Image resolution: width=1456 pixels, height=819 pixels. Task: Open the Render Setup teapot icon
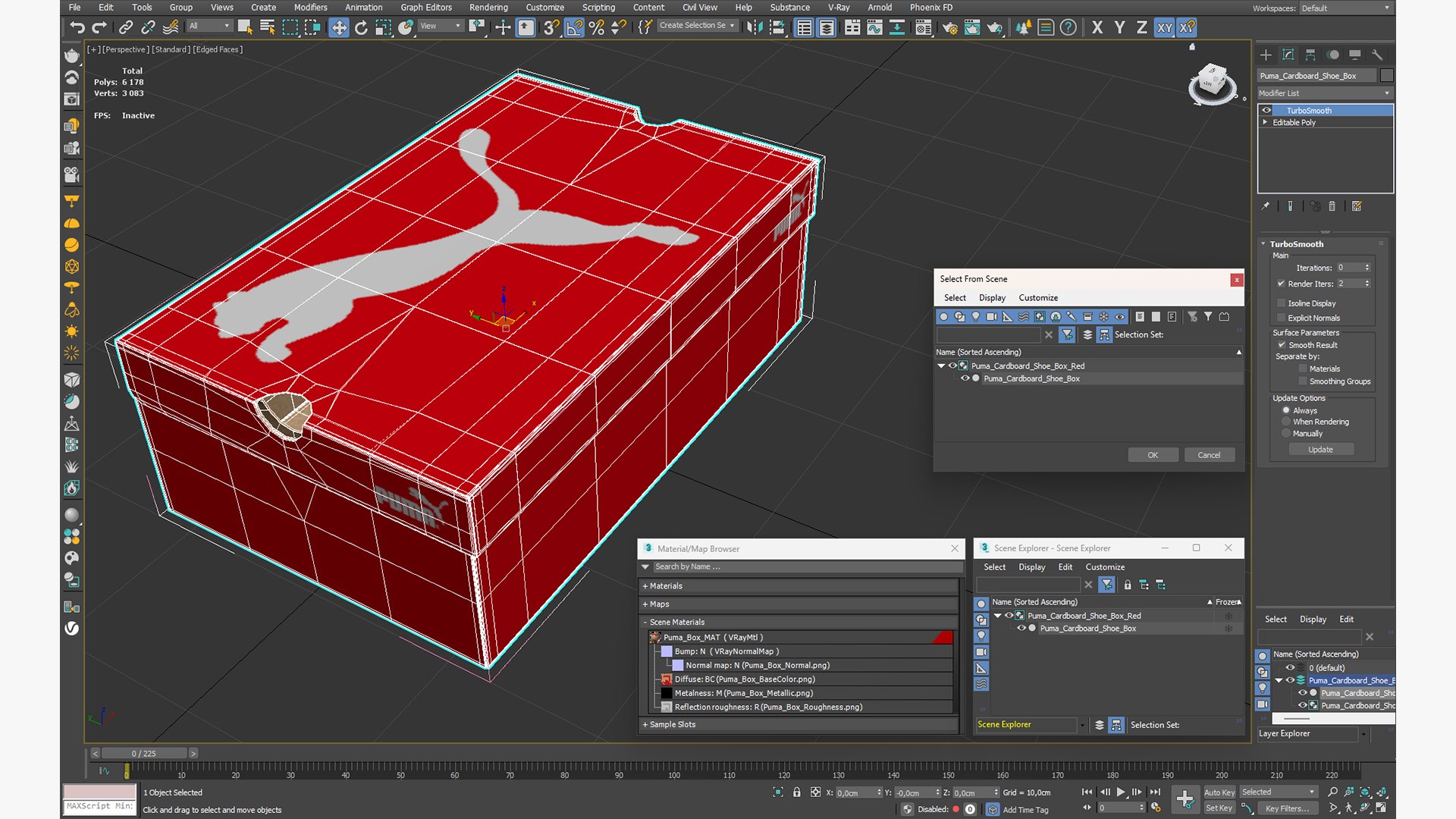tap(950, 27)
